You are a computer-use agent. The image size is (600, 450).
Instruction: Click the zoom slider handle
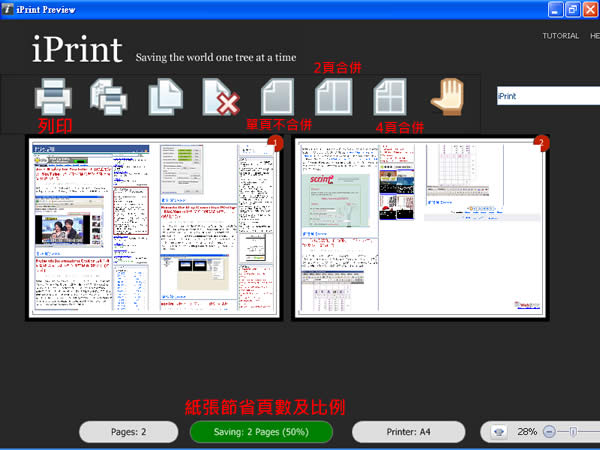click(x=571, y=431)
